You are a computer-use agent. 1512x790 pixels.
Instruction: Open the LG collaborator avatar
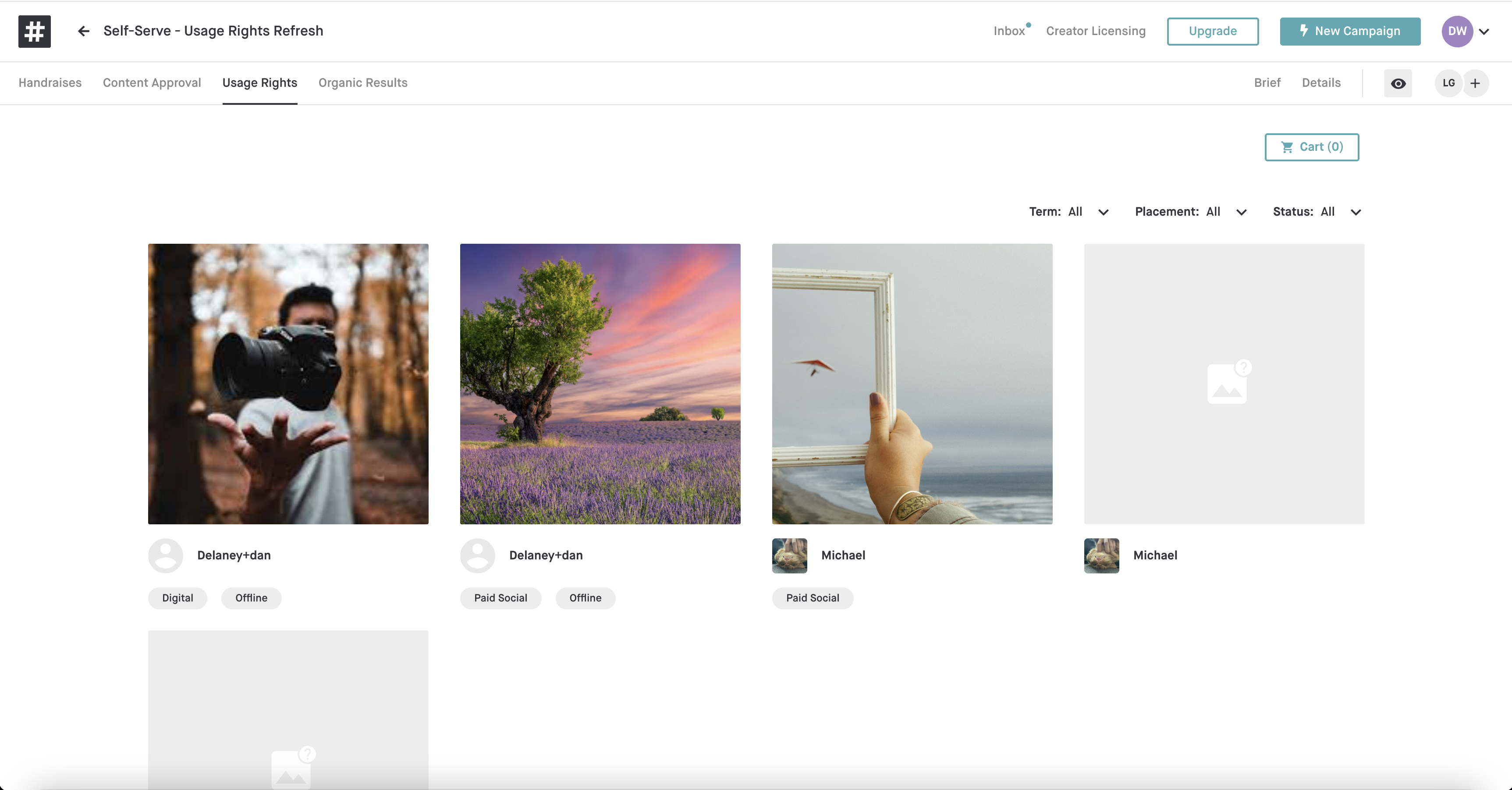1448,83
